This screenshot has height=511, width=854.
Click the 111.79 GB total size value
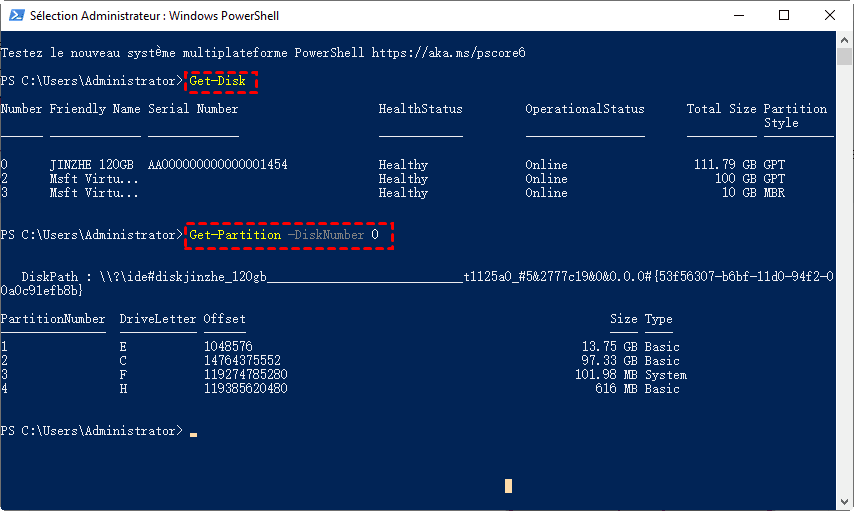click(x=724, y=165)
